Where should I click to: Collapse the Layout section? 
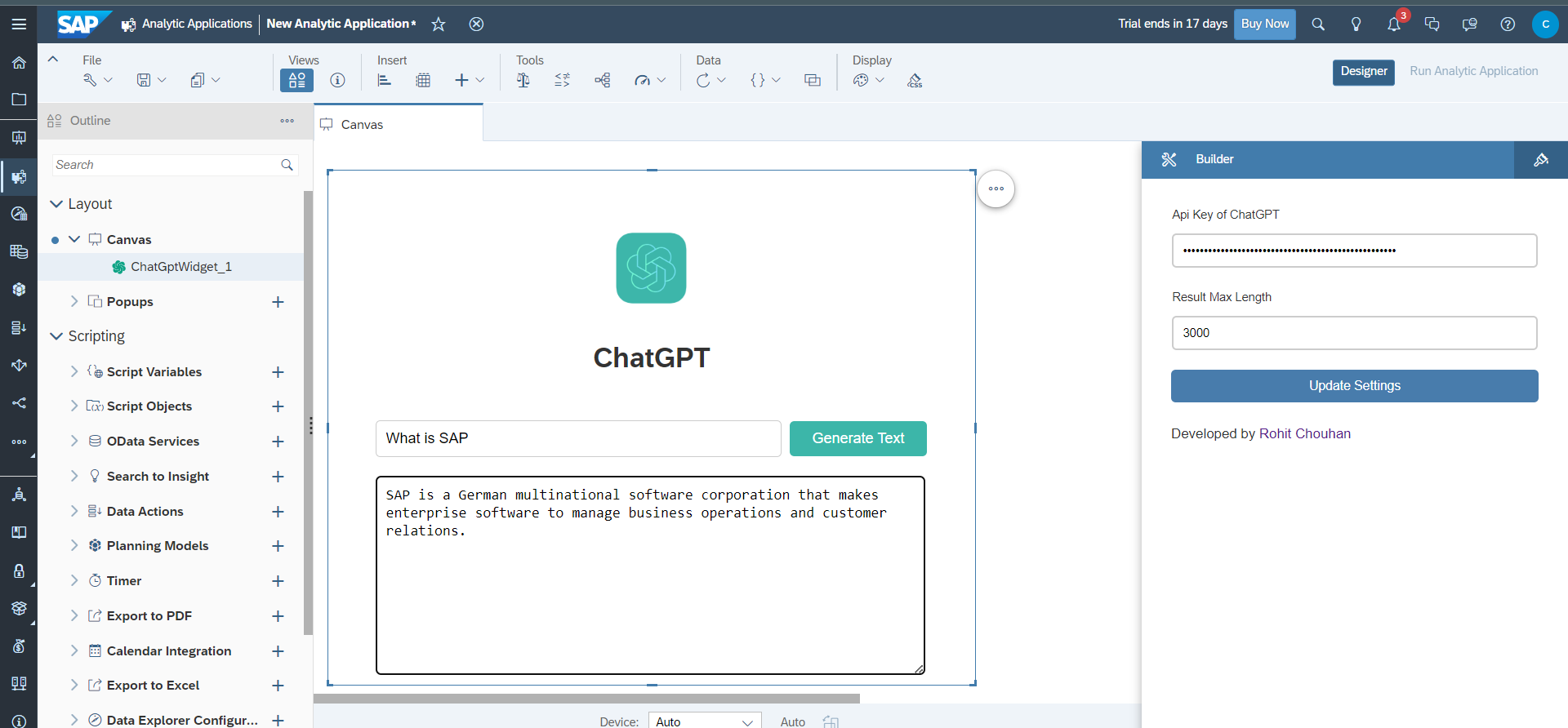click(56, 203)
